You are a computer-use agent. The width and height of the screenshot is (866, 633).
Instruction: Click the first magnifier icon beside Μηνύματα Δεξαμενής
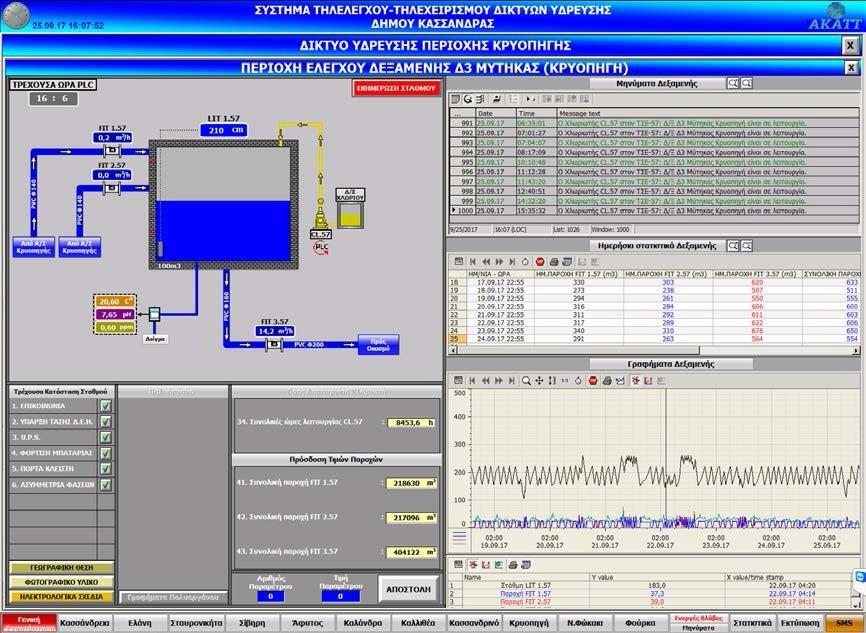coord(733,83)
